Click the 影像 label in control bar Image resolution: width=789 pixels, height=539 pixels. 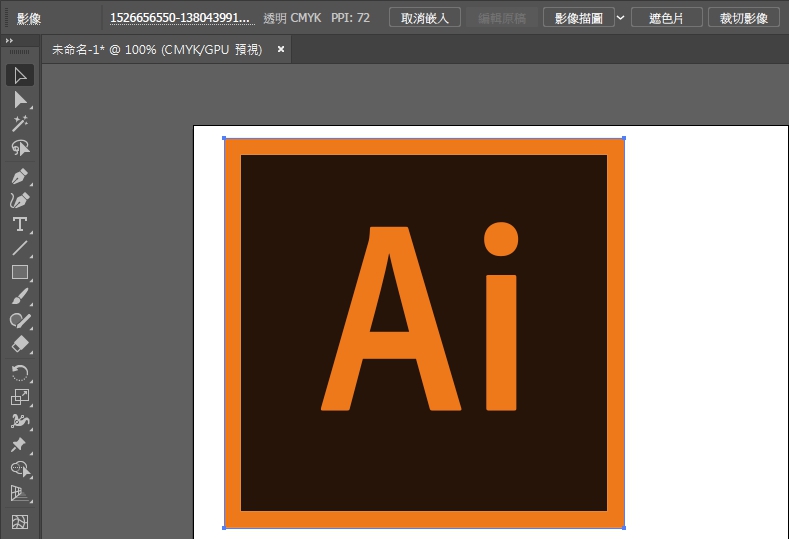click(x=29, y=18)
